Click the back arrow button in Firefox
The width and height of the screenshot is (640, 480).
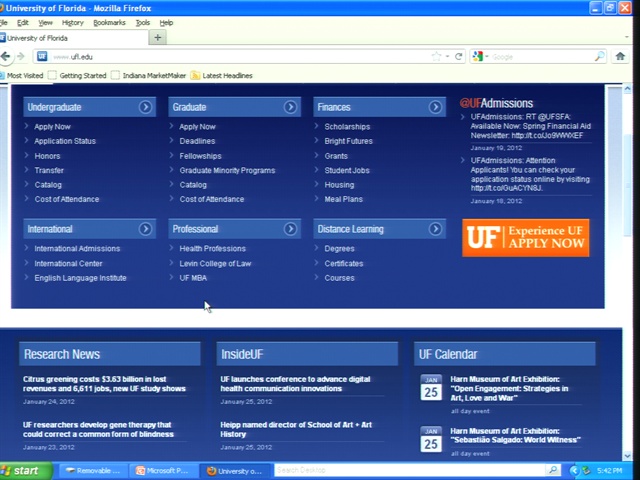(x=6, y=56)
